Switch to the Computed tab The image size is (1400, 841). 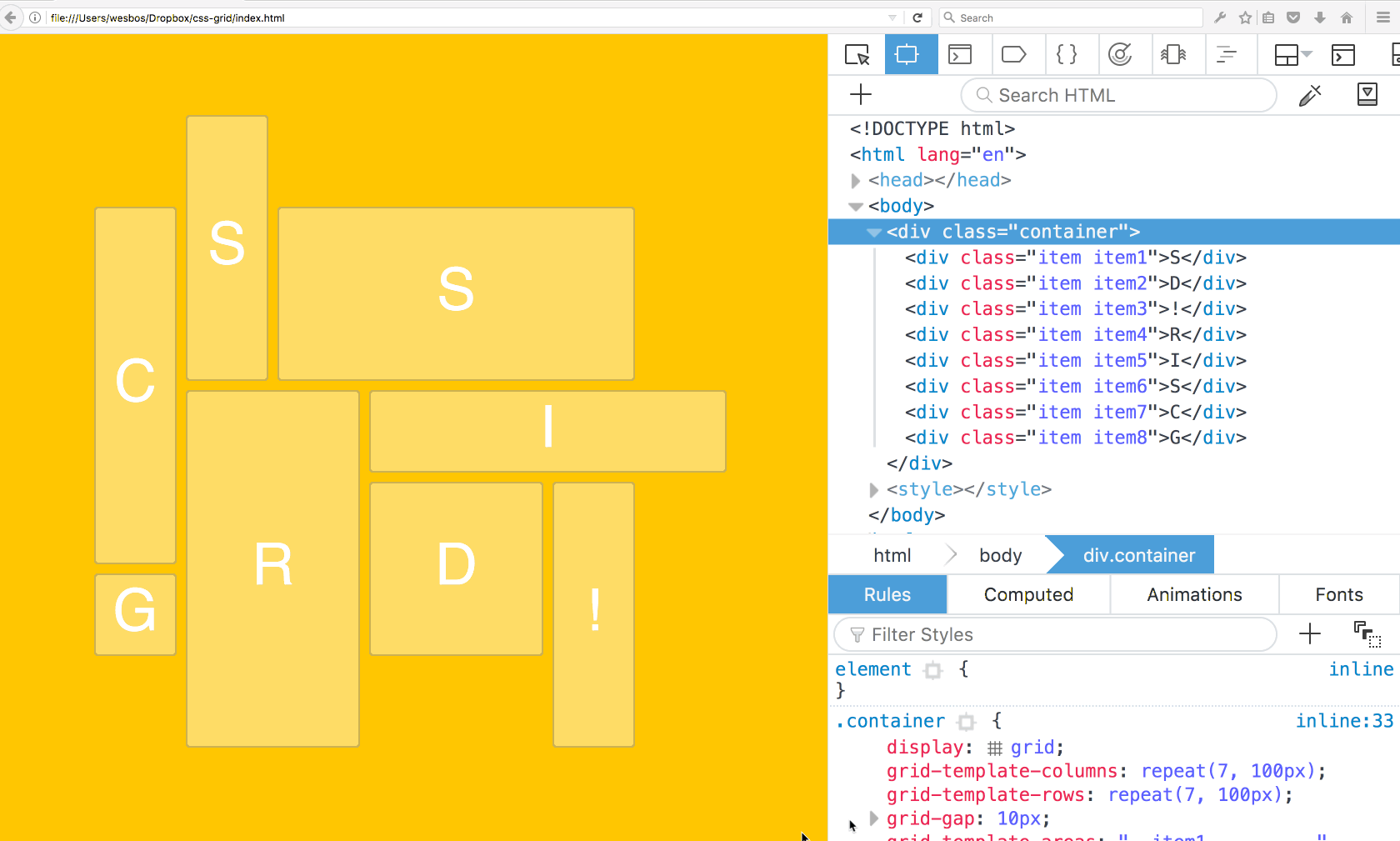point(1028,594)
